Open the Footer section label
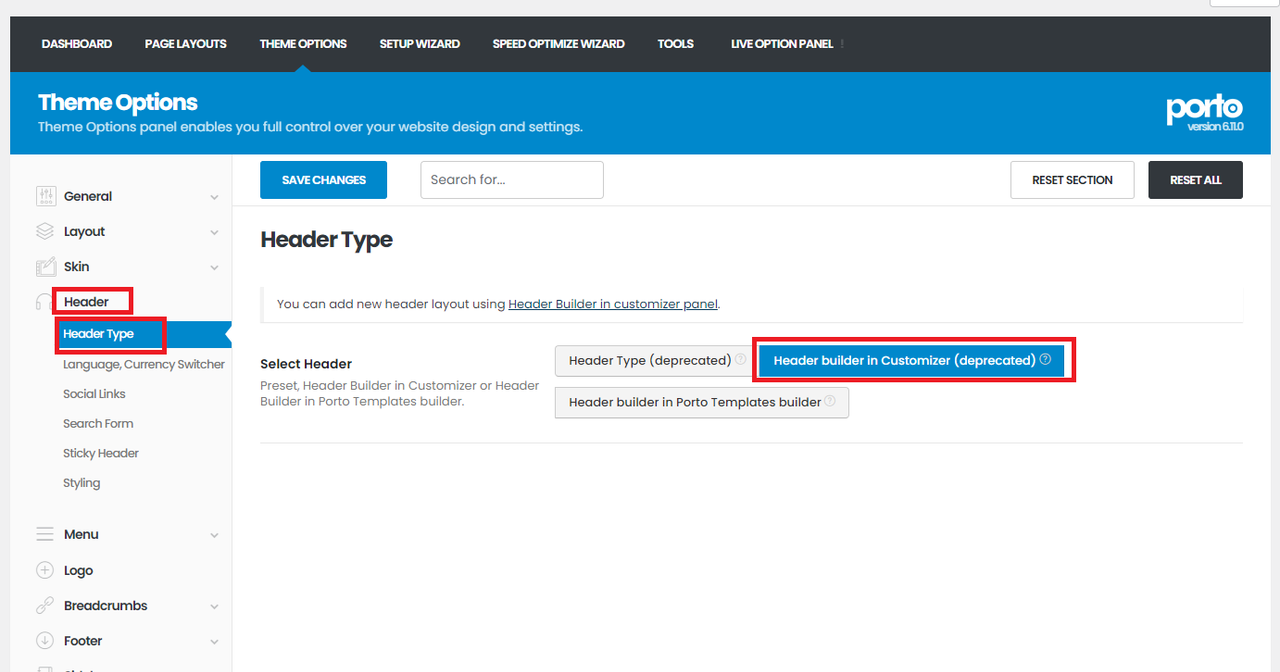The height and width of the screenshot is (672, 1280). (83, 640)
